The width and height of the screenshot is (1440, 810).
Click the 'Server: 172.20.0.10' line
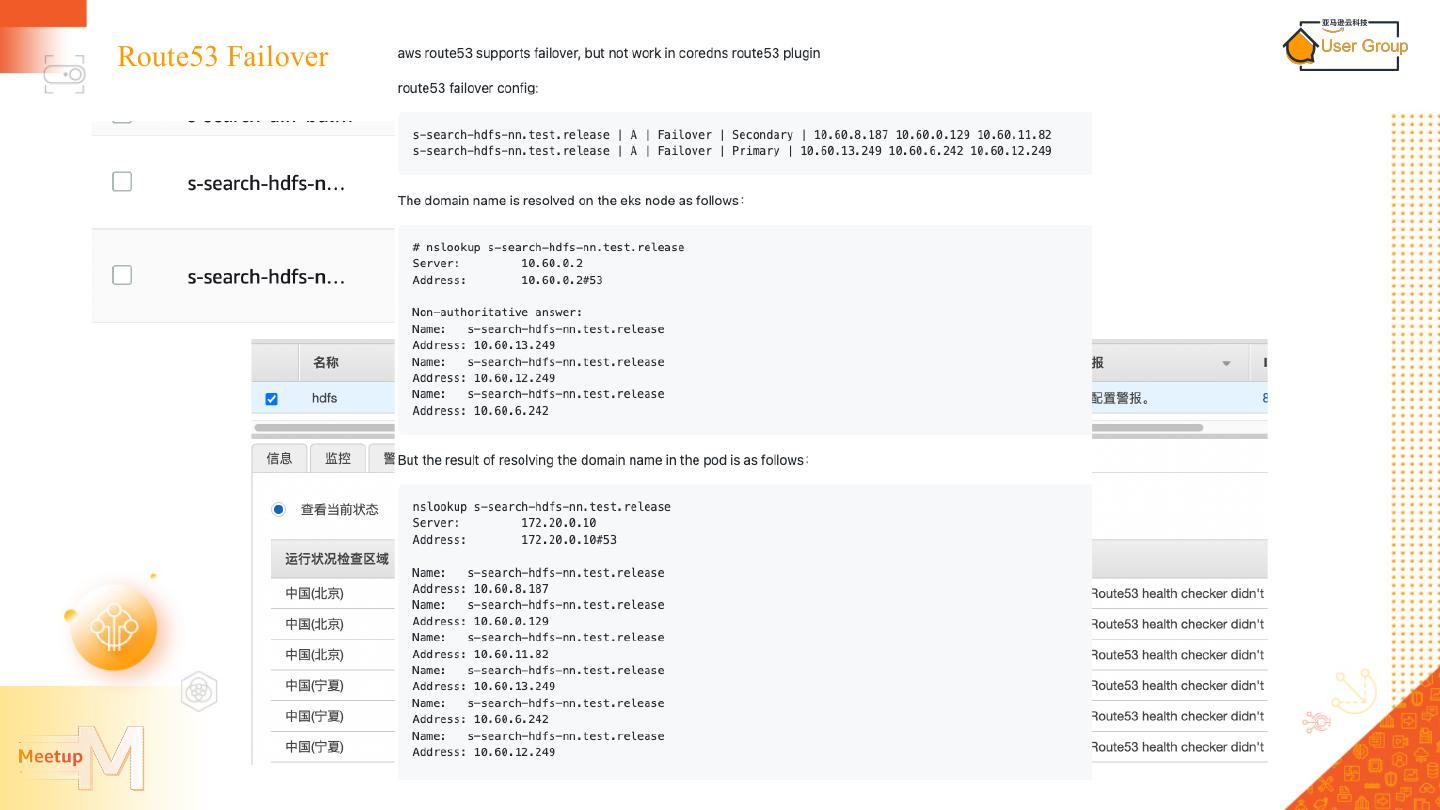click(x=504, y=523)
